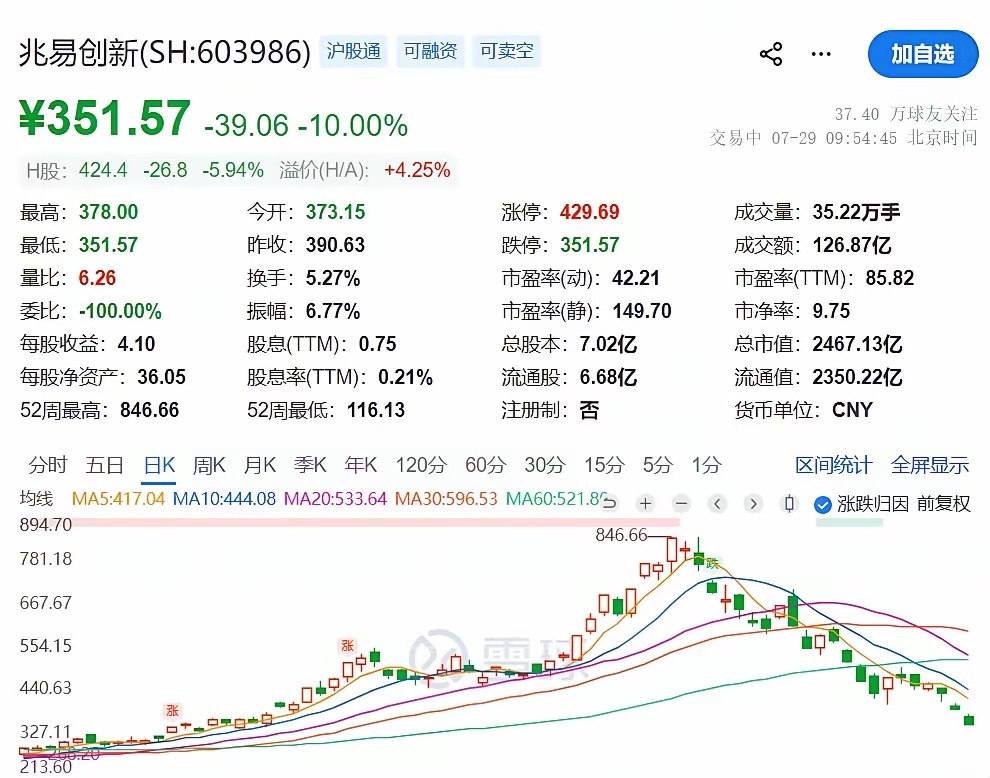Click the 昨收 value 390.63
Screen dimensions: 990x778
pyautogui.click(x=335, y=245)
